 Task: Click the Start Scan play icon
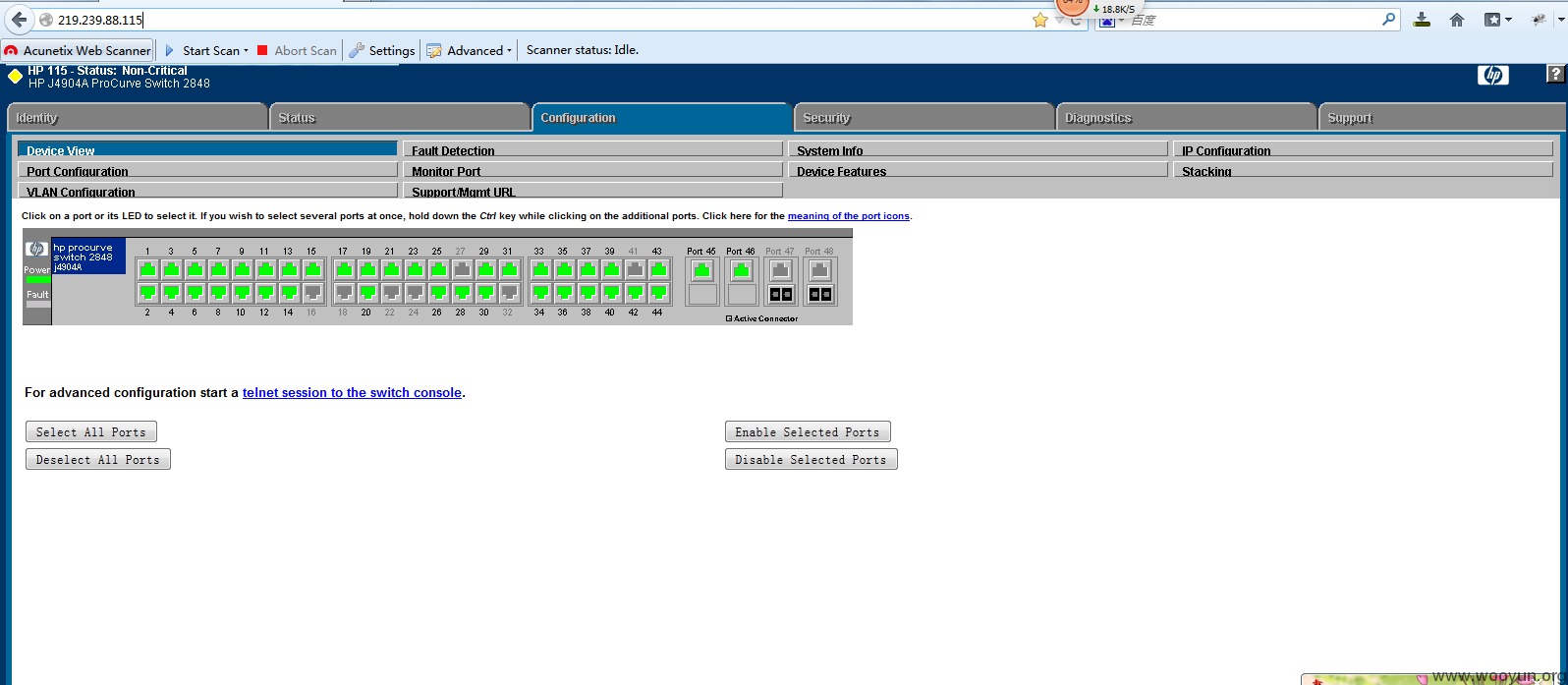coord(169,50)
